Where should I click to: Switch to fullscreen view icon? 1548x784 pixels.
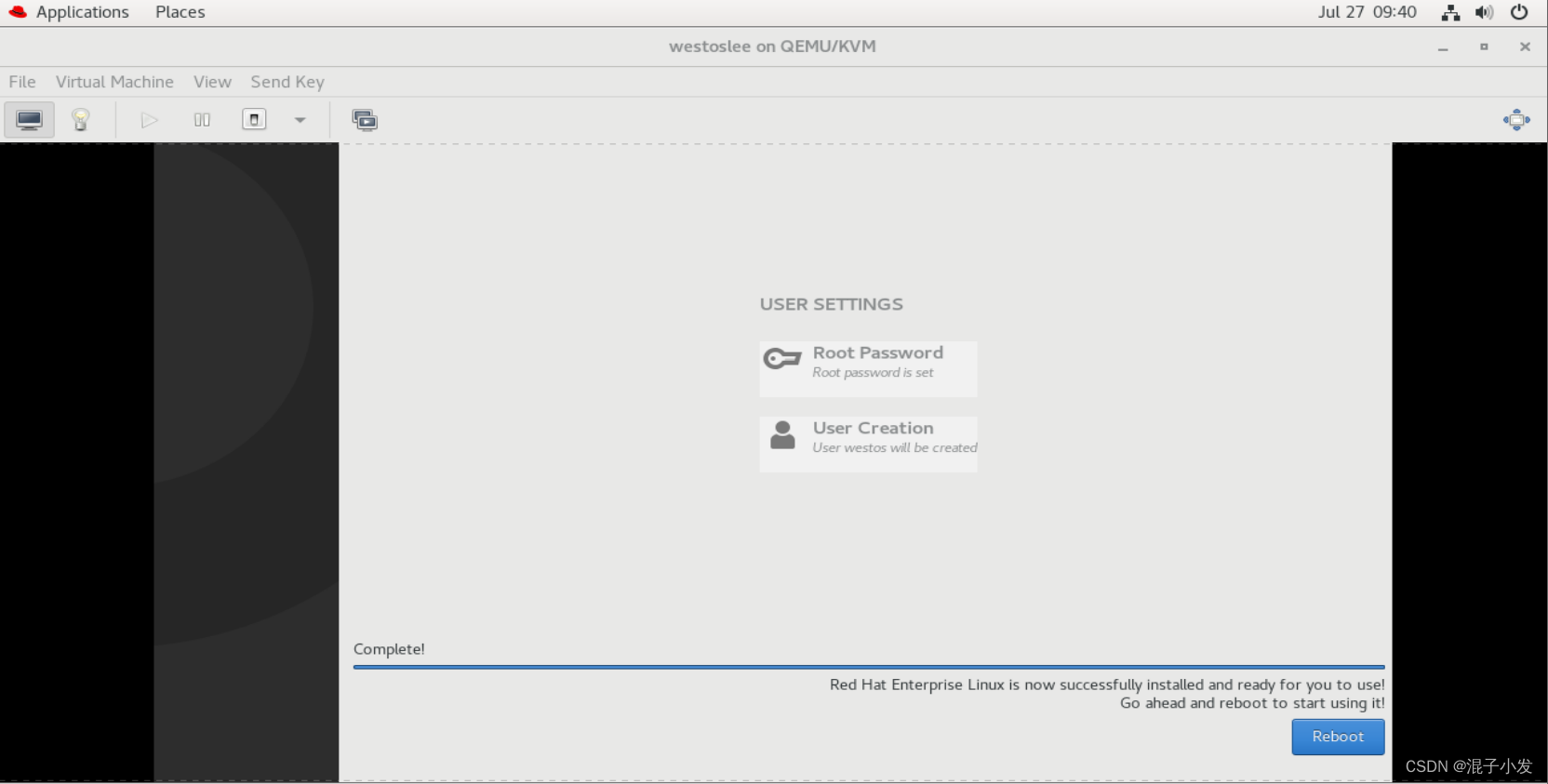1516,120
